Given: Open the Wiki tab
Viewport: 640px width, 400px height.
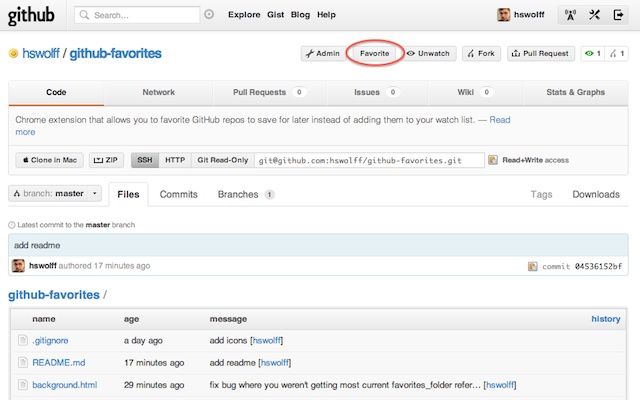Looking at the screenshot, I should (475, 92).
